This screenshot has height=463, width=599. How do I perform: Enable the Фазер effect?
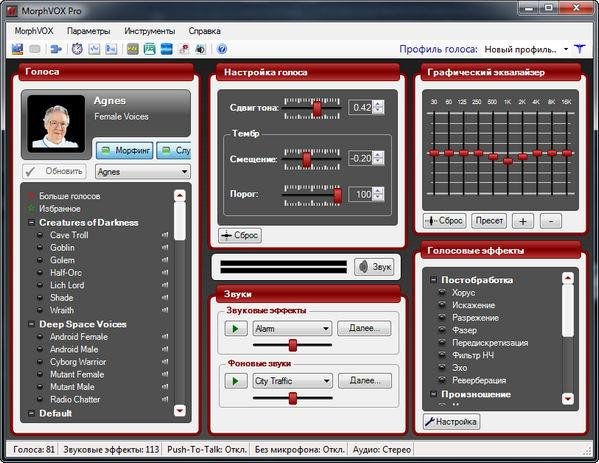(x=442, y=330)
